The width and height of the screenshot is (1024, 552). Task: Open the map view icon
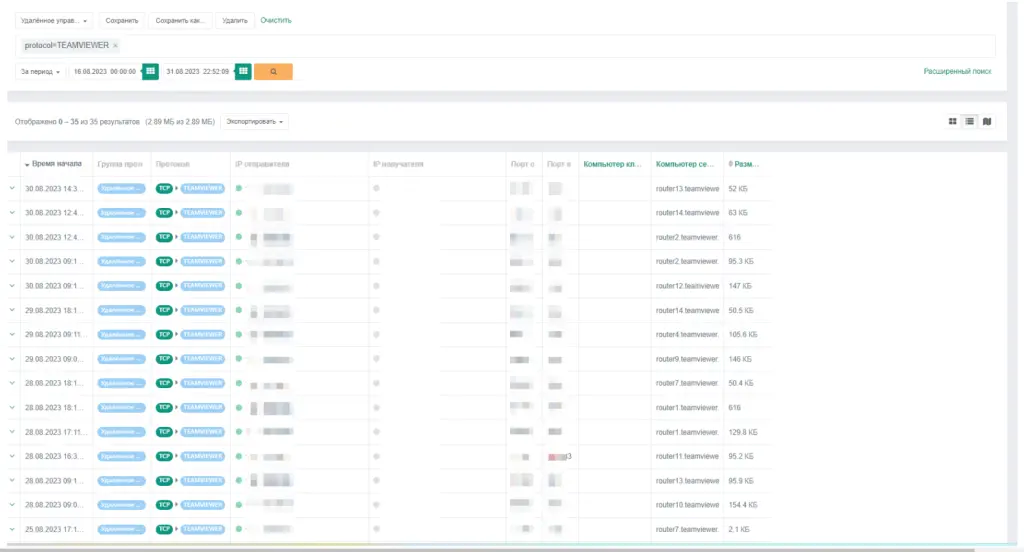[987, 122]
